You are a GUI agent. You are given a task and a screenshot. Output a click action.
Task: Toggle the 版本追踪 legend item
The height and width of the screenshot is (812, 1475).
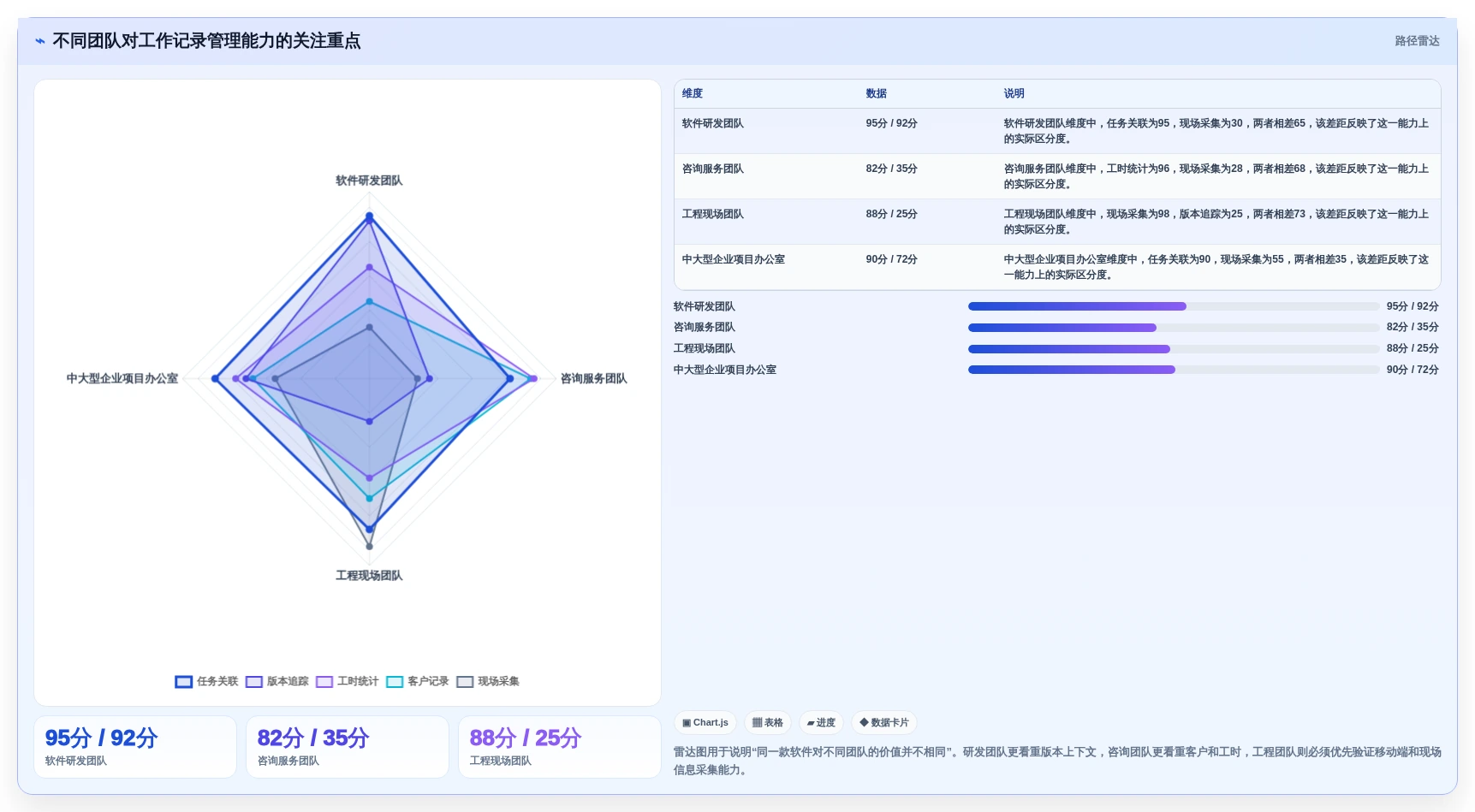point(277,682)
